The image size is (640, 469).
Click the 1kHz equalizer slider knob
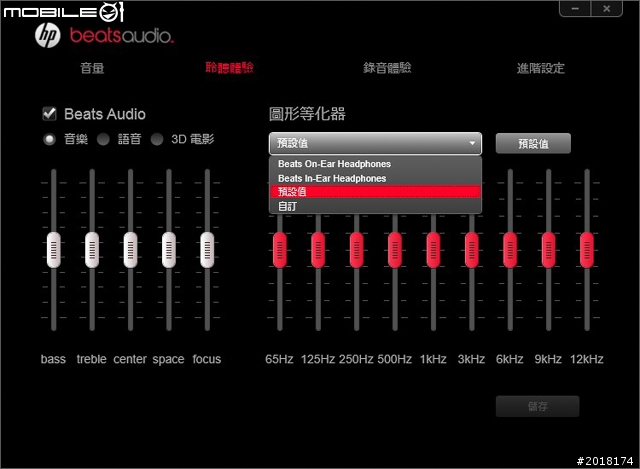tap(433, 250)
